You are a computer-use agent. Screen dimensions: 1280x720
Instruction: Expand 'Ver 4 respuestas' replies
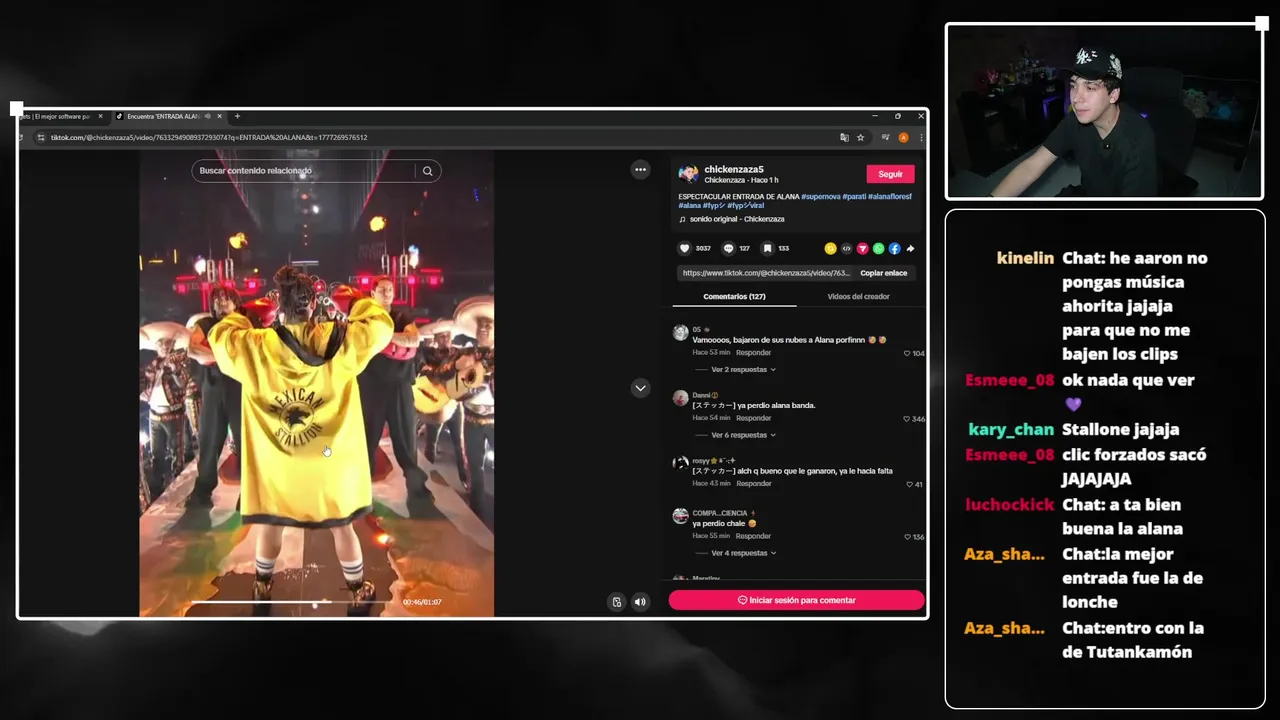pyautogui.click(x=743, y=553)
